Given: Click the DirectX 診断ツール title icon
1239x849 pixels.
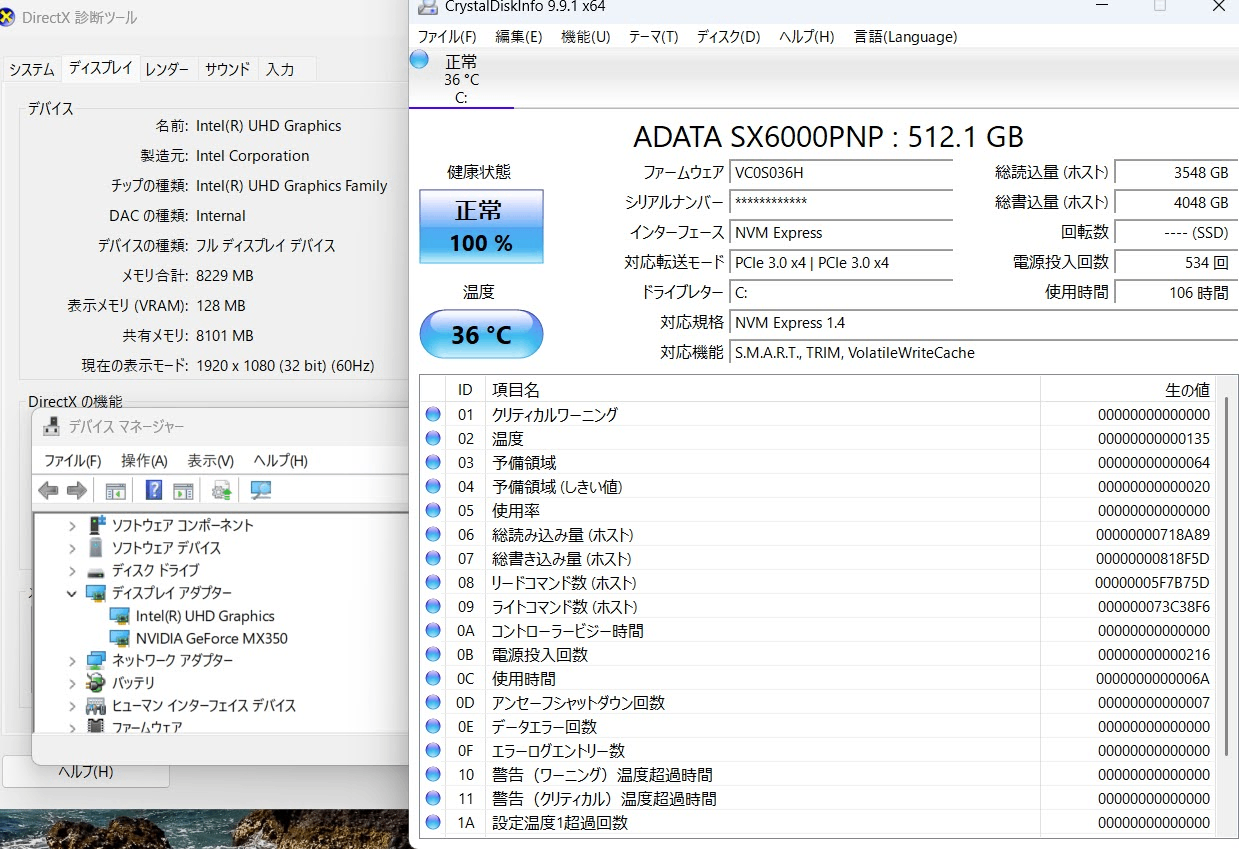Looking at the screenshot, I should [x=7, y=17].
